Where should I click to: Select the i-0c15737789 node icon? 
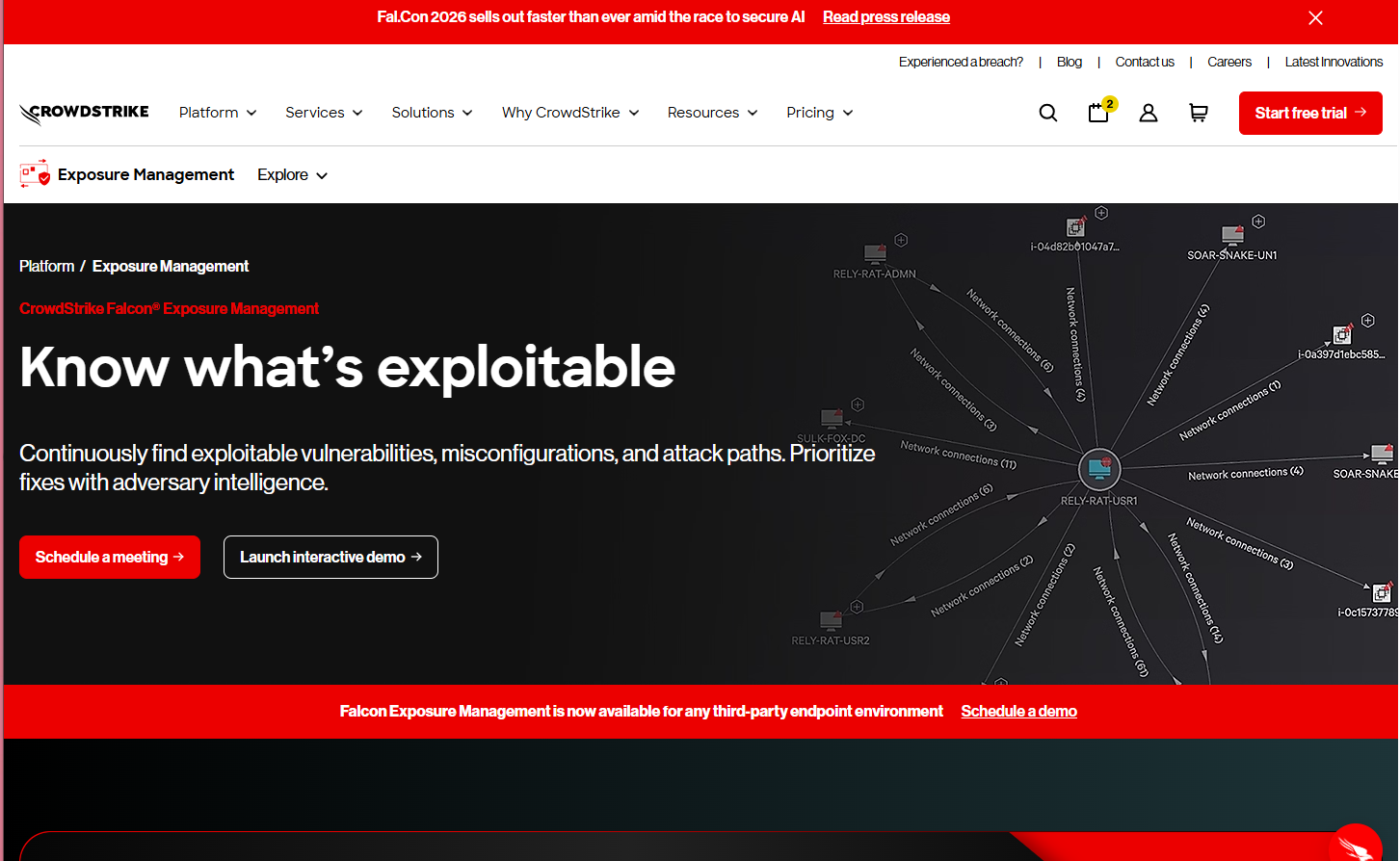1381,592
